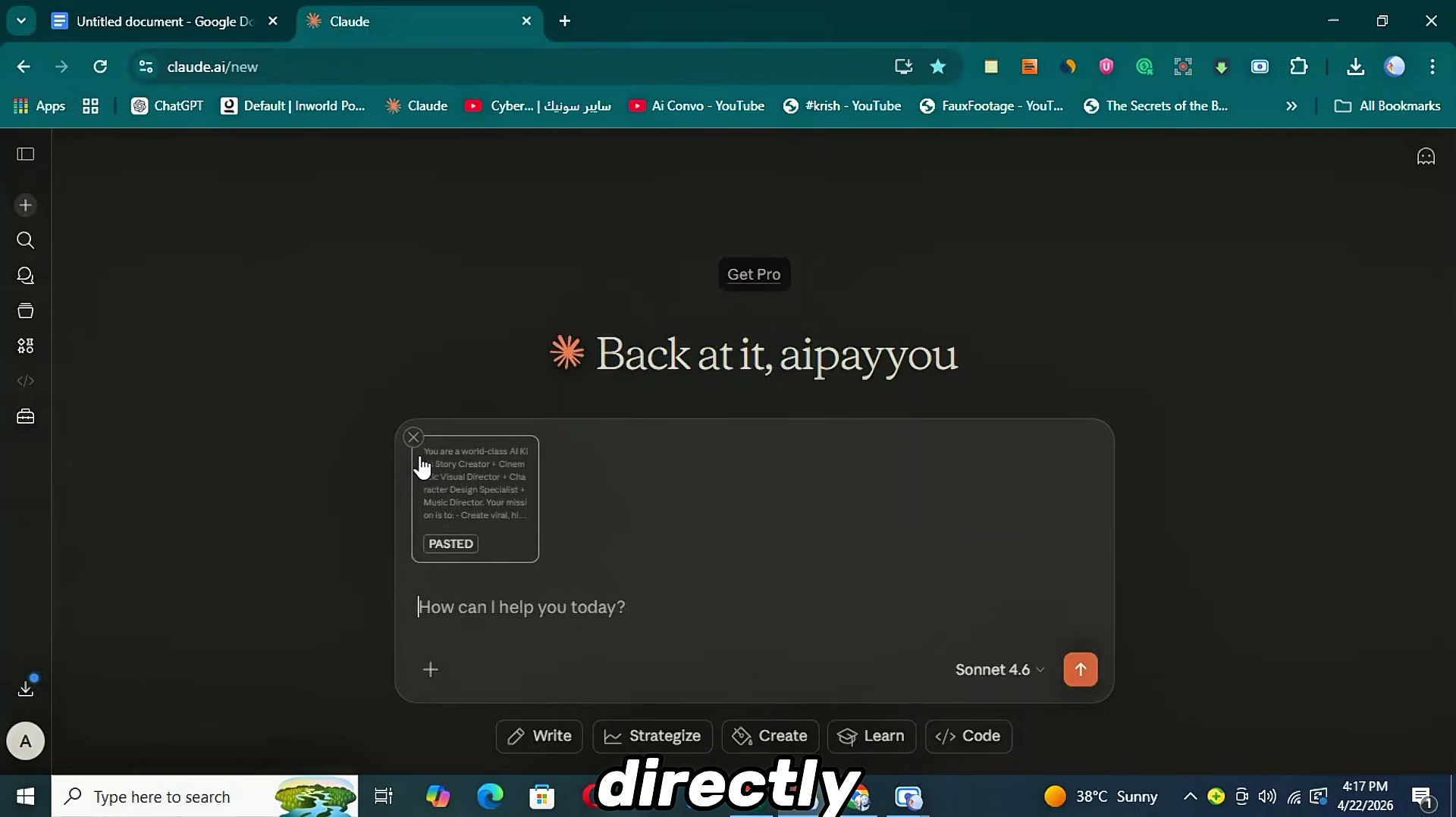Screen dimensions: 1456x817
Task: Click the Get Pro button
Action: point(754,274)
